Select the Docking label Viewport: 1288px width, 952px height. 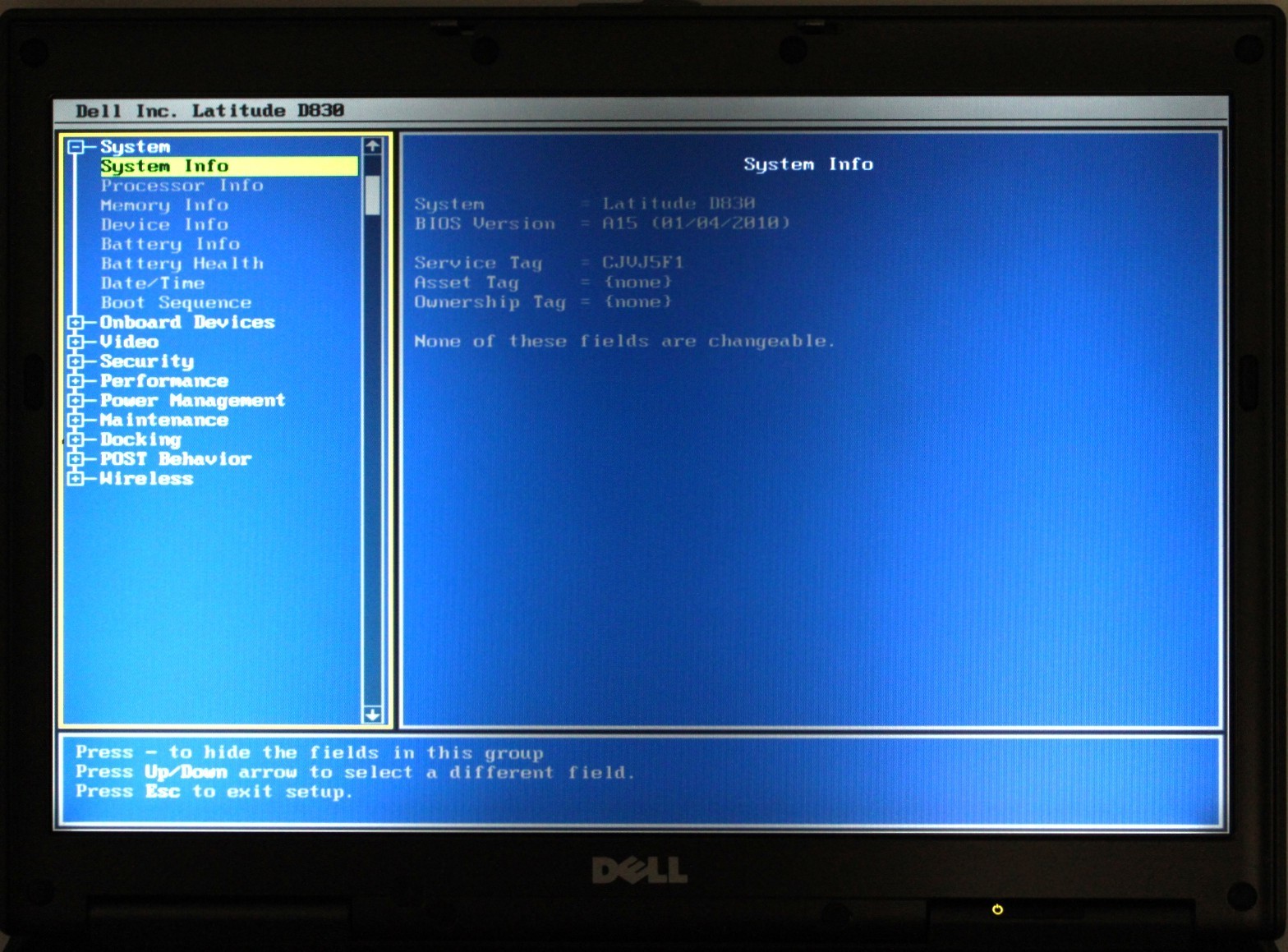point(140,439)
